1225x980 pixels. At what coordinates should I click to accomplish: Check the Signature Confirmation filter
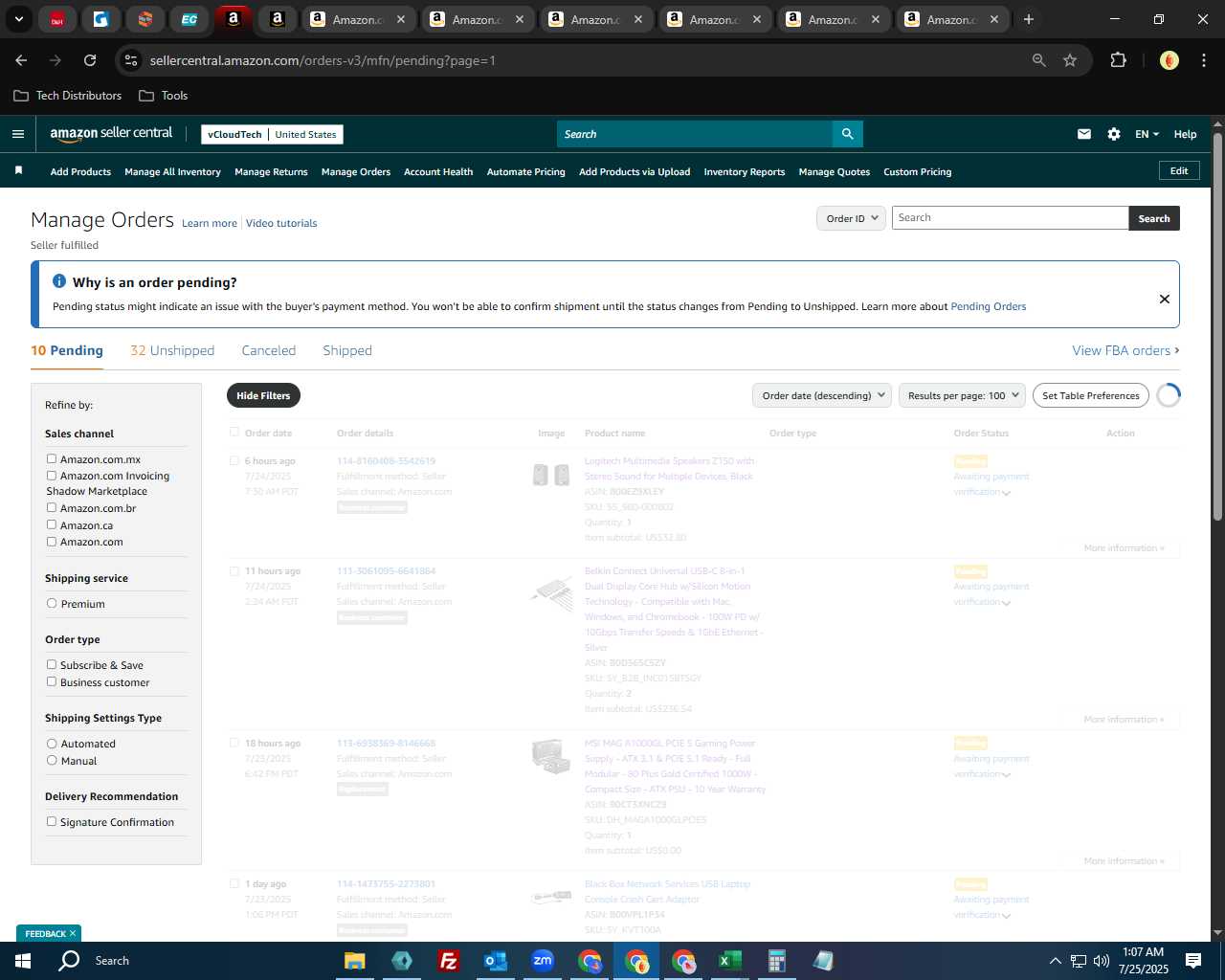[x=52, y=822]
